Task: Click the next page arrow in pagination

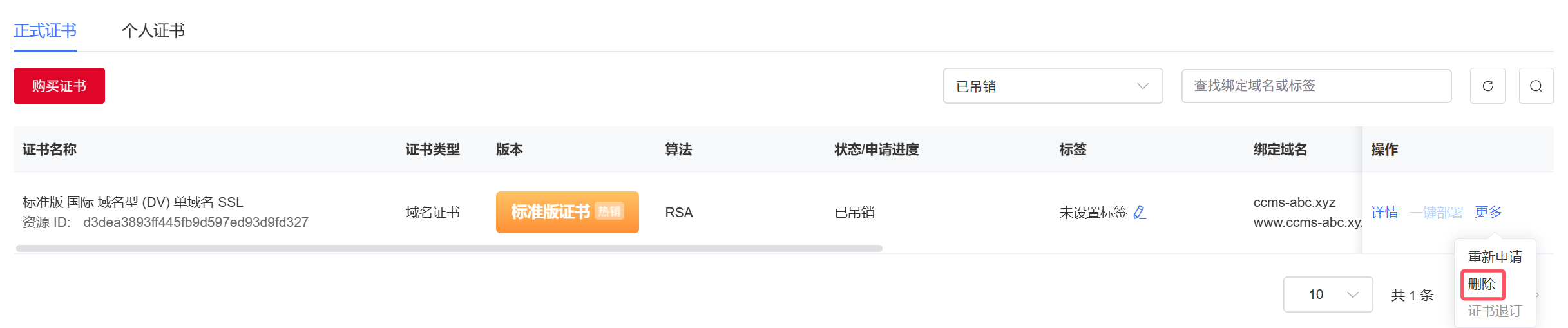Action: coord(1538,294)
